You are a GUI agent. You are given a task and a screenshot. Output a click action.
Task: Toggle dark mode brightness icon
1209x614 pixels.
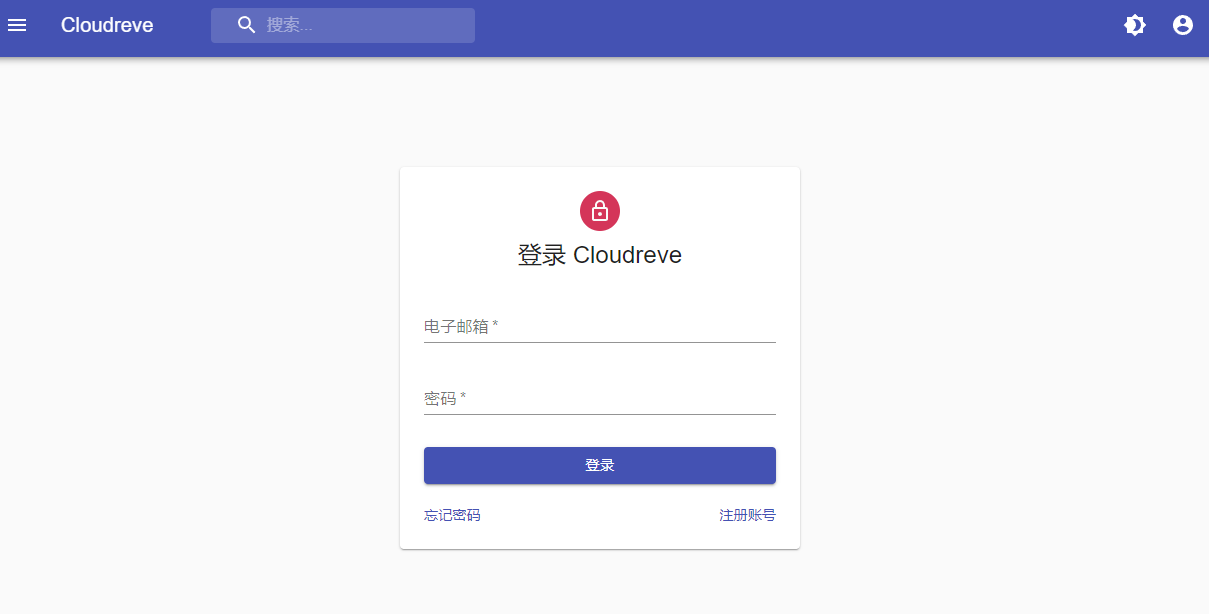tap(1135, 25)
